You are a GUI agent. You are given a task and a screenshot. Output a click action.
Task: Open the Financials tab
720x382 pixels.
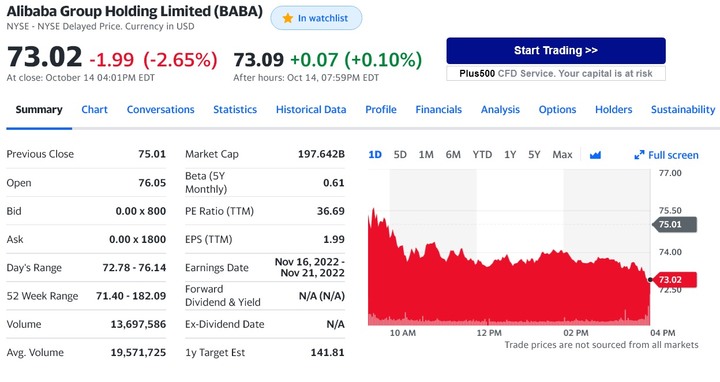[439, 110]
